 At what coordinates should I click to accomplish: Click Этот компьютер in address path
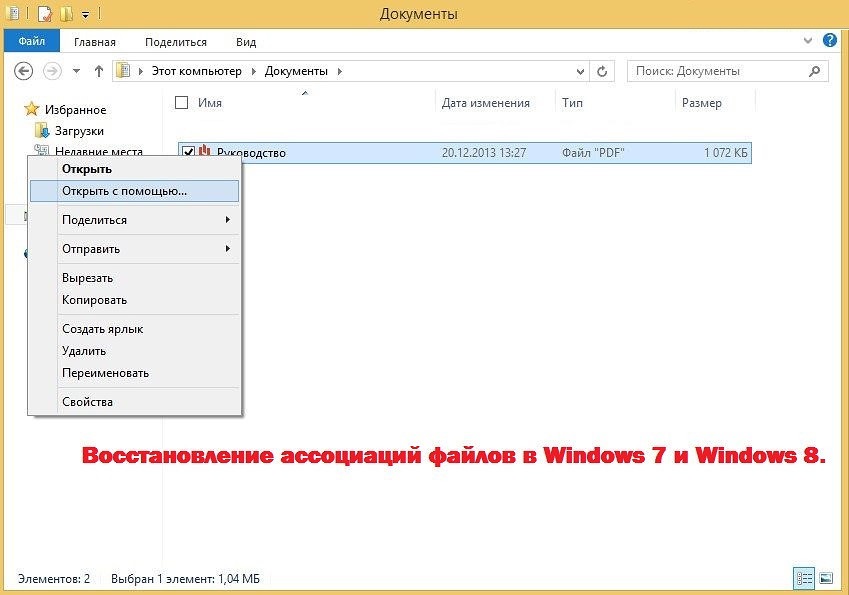tap(197, 71)
